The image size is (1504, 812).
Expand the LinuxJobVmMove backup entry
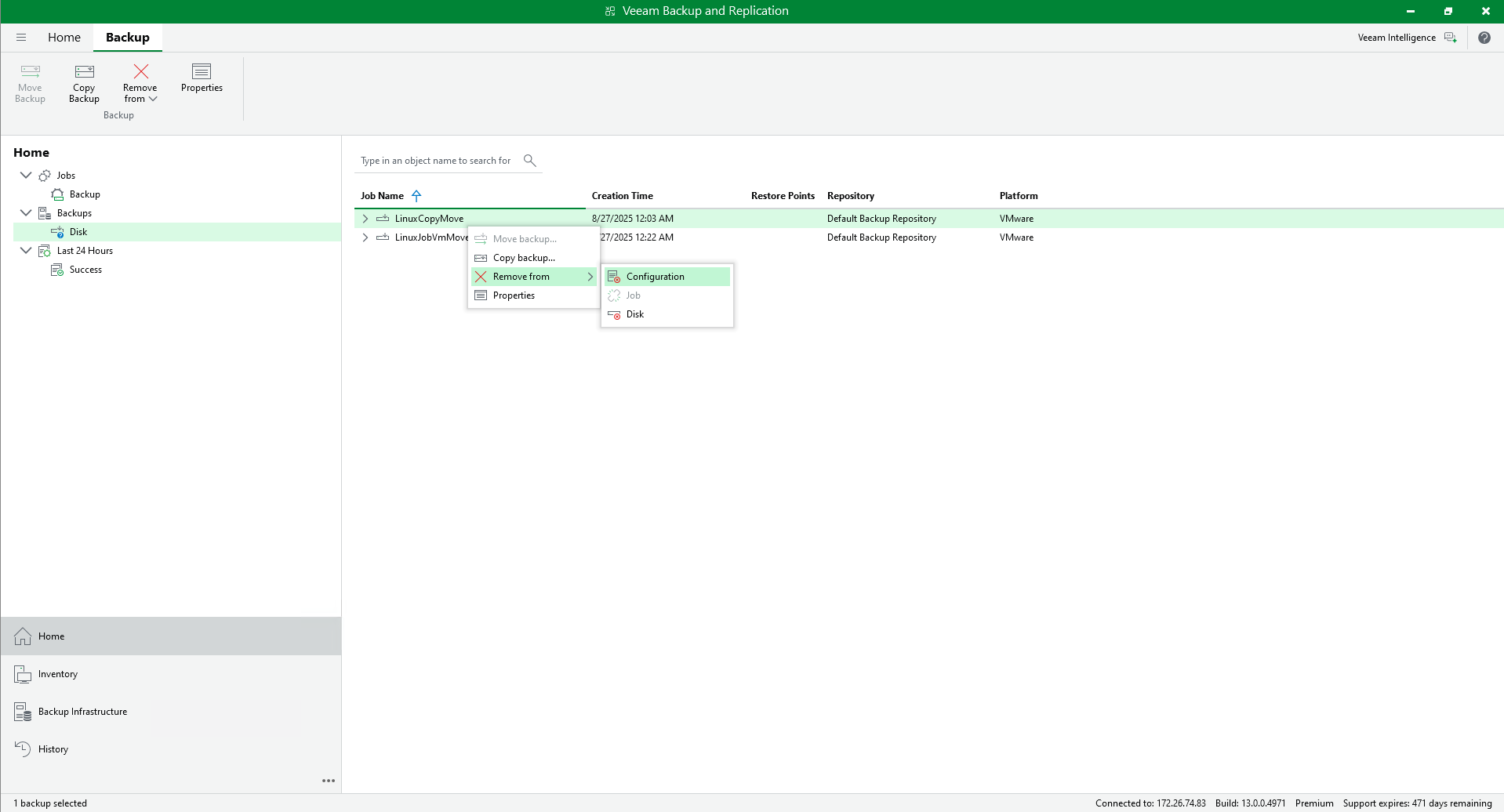(x=365, y=237)
